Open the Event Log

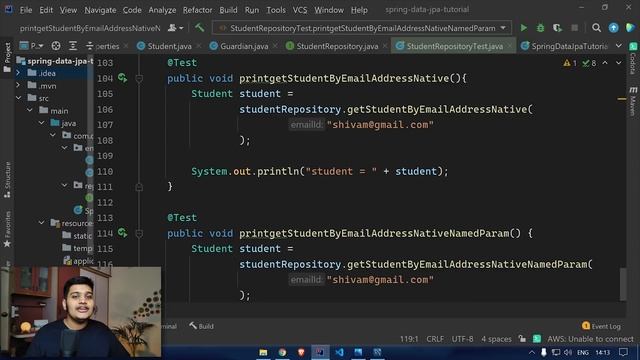pos(601,326)
